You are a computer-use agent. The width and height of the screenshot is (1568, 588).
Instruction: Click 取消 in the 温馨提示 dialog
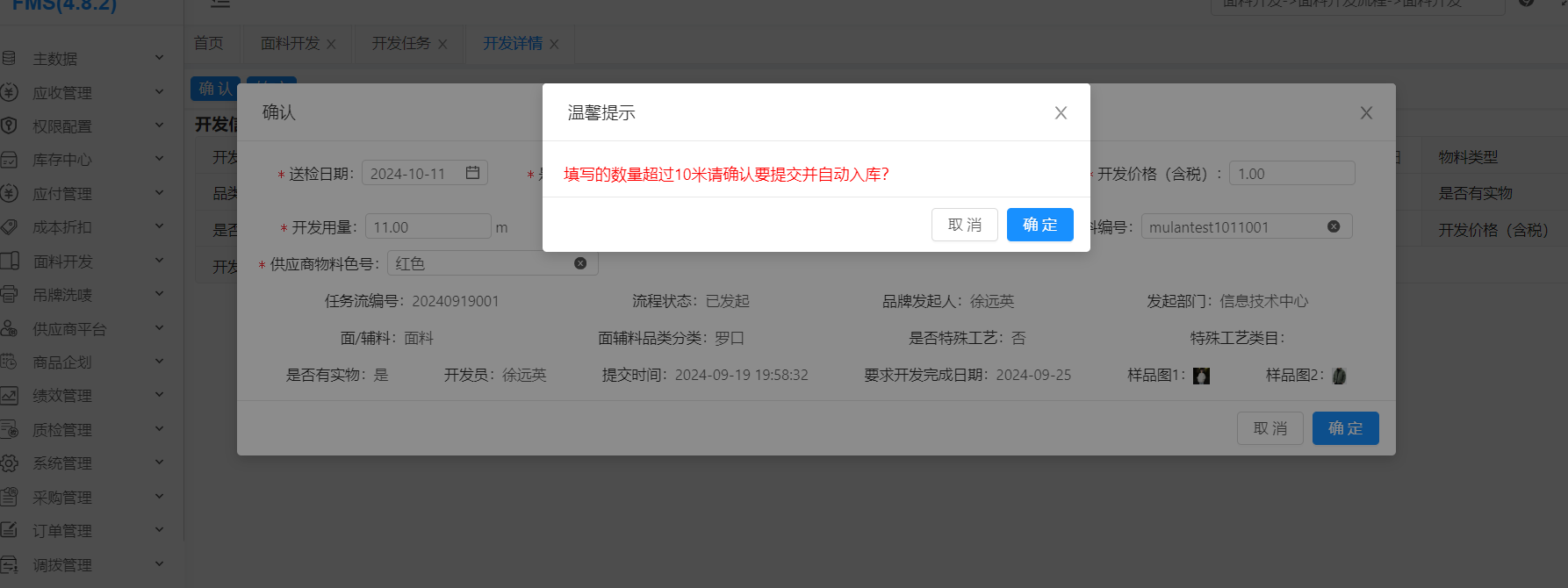point(964,225)
